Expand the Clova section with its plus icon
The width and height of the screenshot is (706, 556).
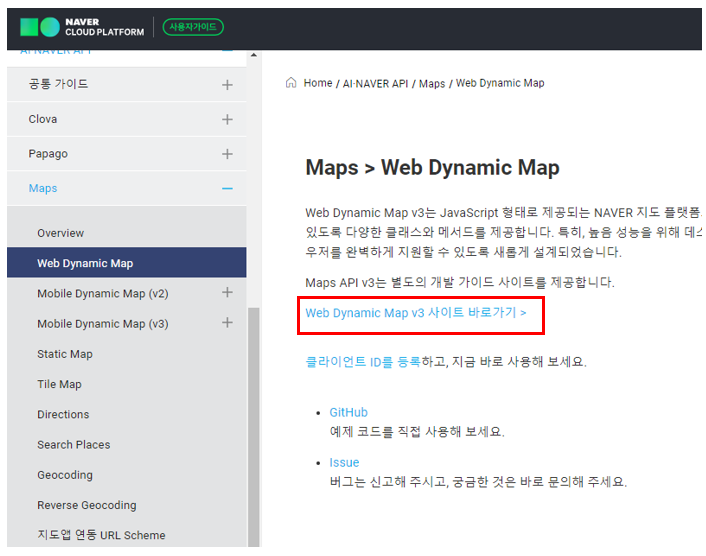tap(227, 119)
